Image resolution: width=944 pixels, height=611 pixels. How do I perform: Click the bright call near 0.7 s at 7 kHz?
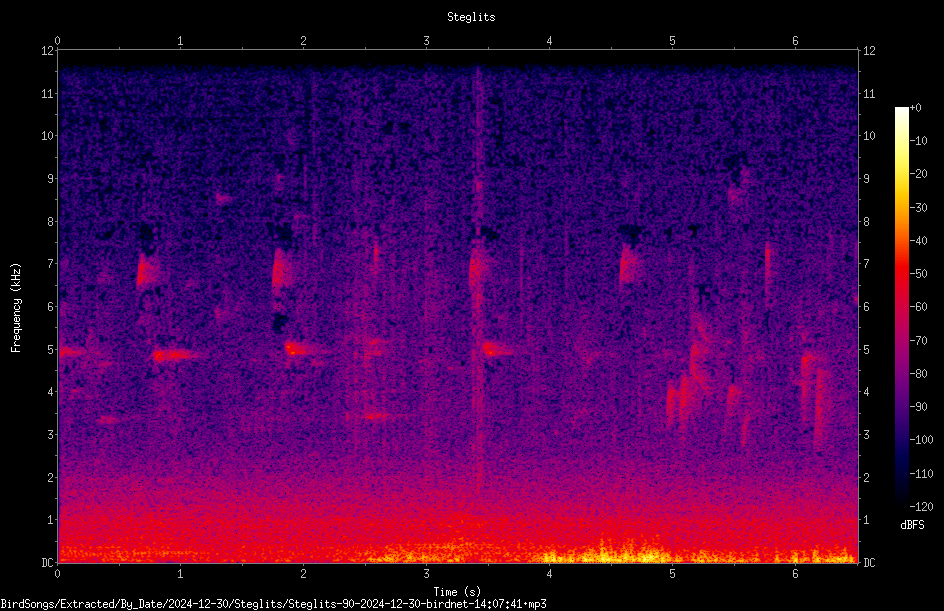point(143,271)
